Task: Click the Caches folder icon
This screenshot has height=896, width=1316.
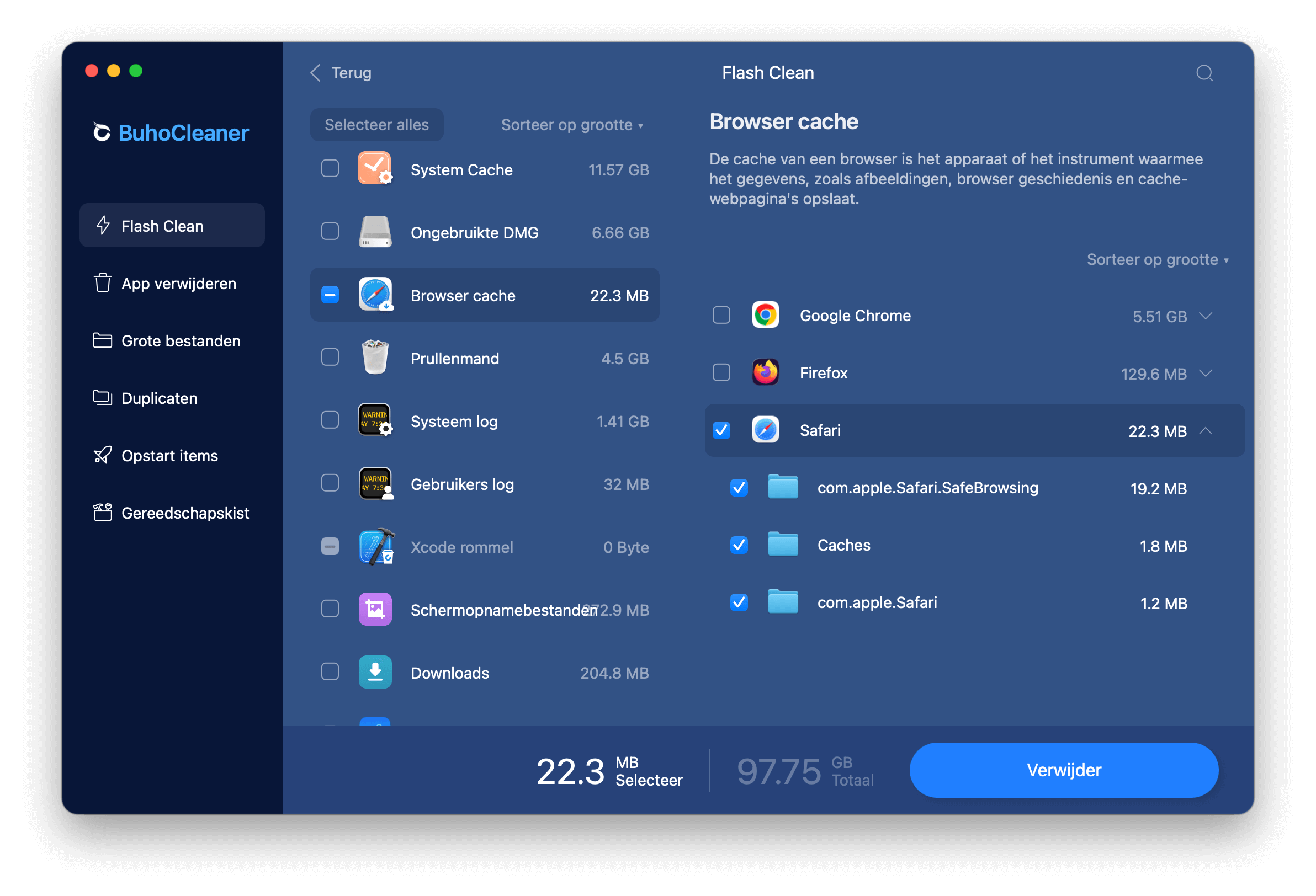Action: (x=783, y=545)
